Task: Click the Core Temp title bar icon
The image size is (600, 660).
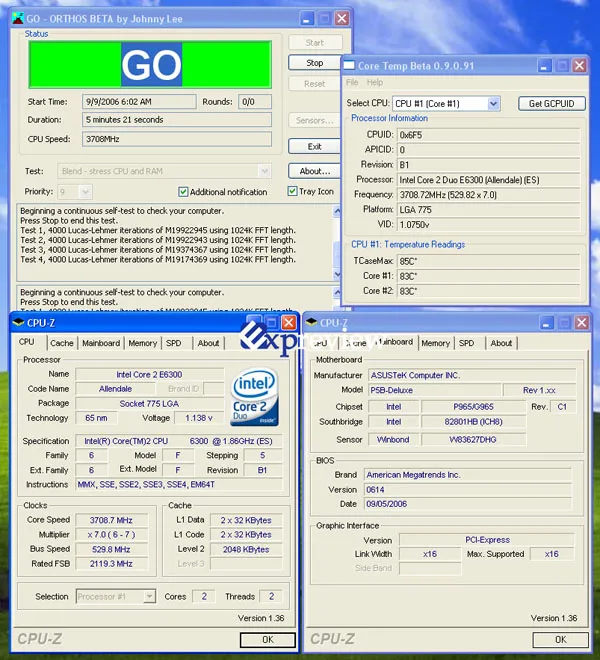Action: click(x=349, y=66)
